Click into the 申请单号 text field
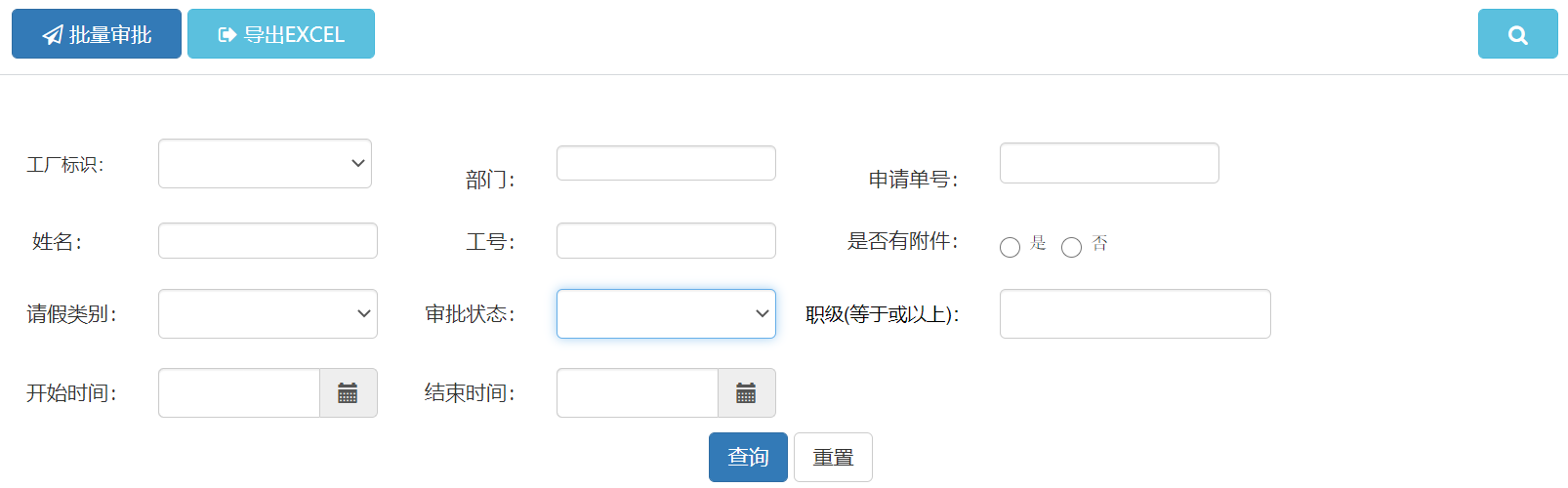Viewport: 1568px width, 488px height. tap(1109, 163)
